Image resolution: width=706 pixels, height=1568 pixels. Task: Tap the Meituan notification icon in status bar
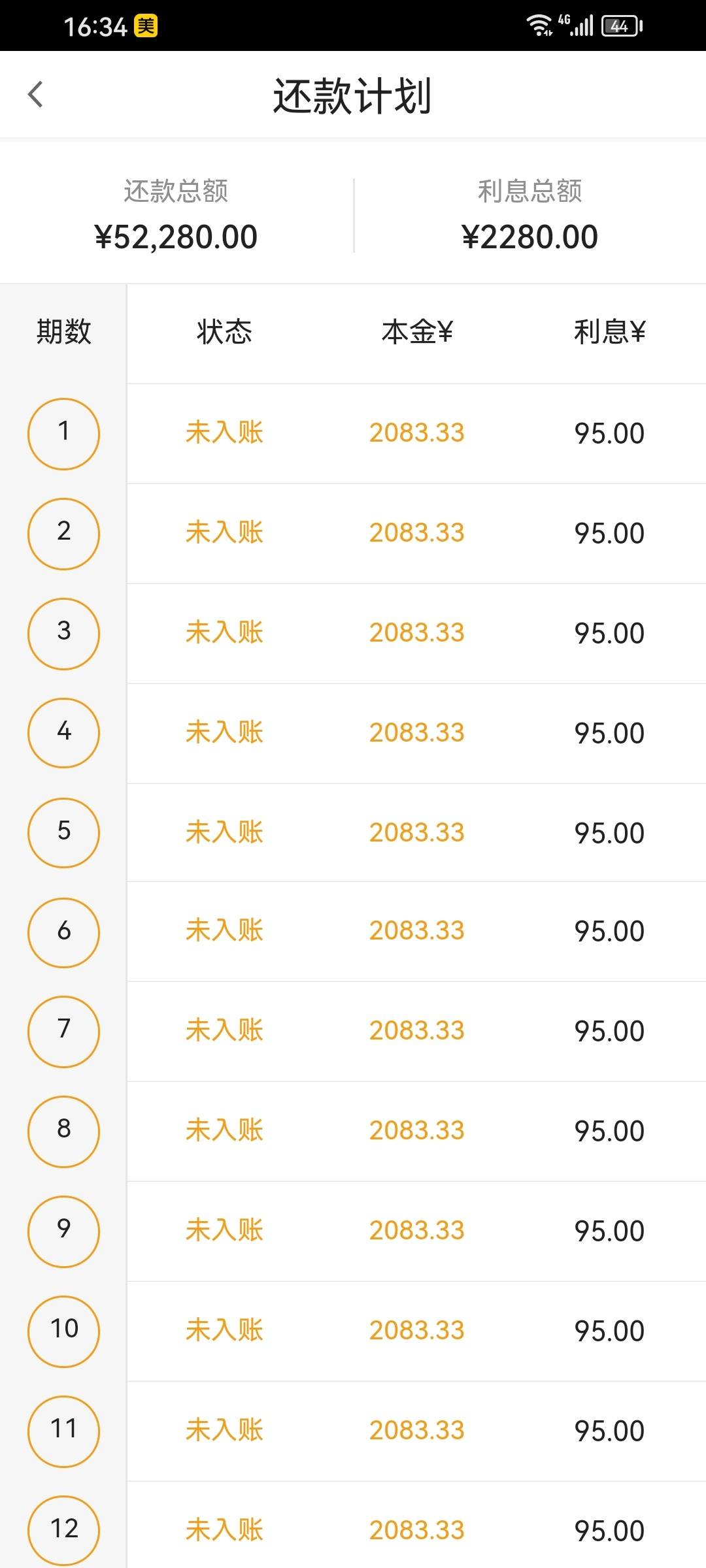click(x=146, y=26)
